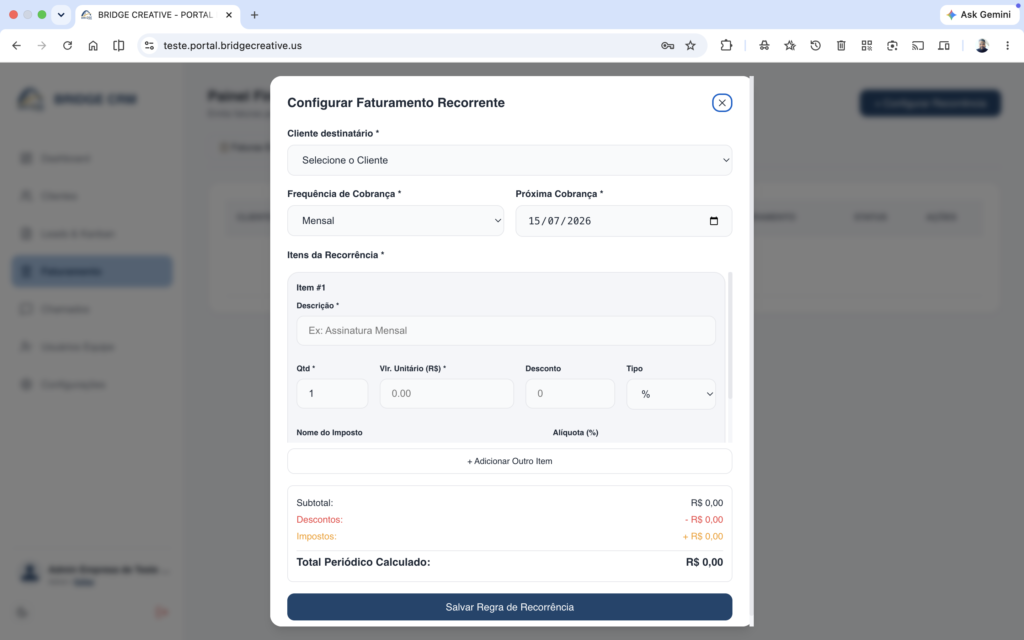This screenshot has height=640, width=1024.
Task: Go to browser home page icon
Action: (x=93, y=46)
